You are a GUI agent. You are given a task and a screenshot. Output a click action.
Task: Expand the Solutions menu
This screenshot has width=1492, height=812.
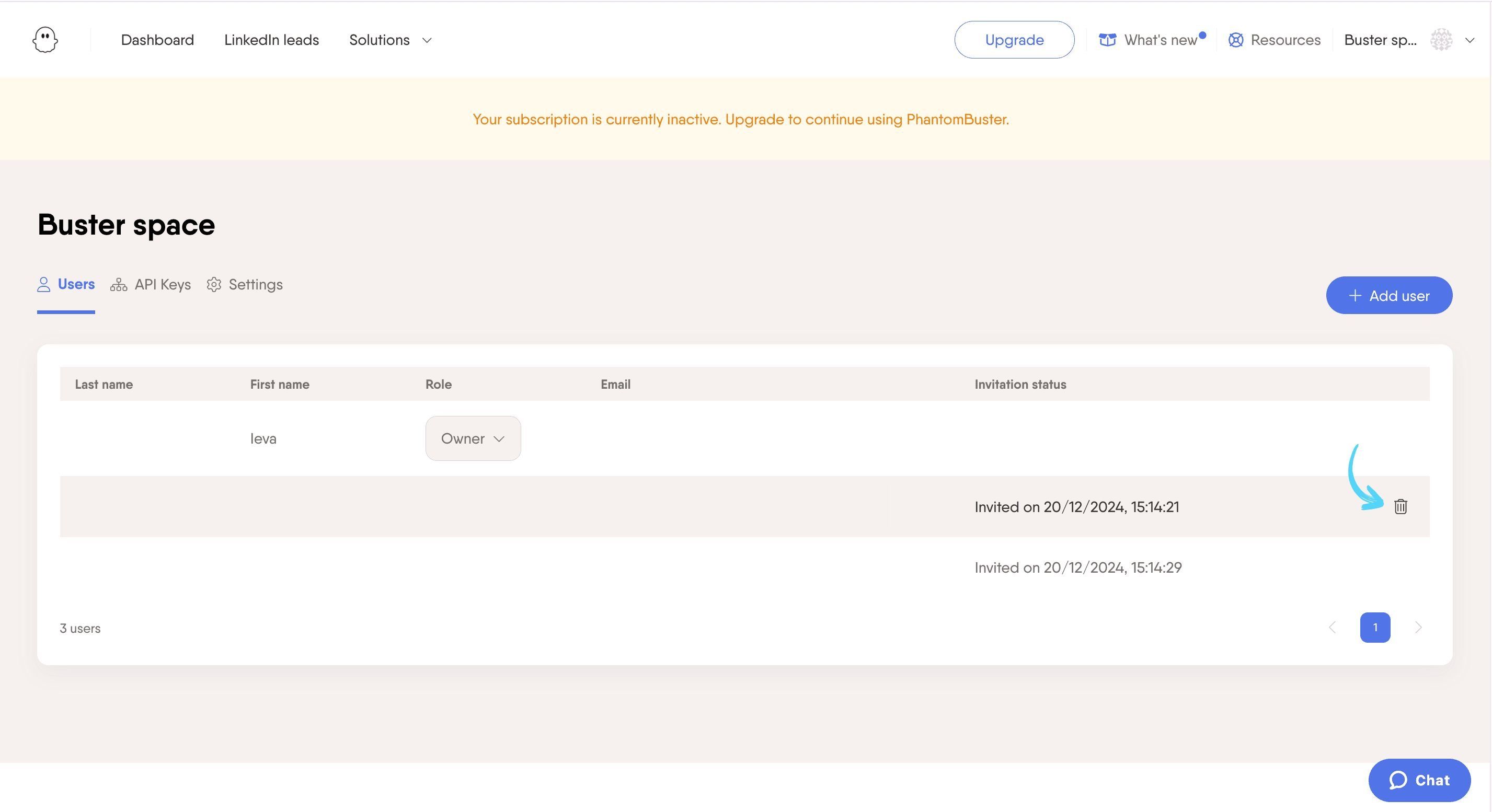391,40
